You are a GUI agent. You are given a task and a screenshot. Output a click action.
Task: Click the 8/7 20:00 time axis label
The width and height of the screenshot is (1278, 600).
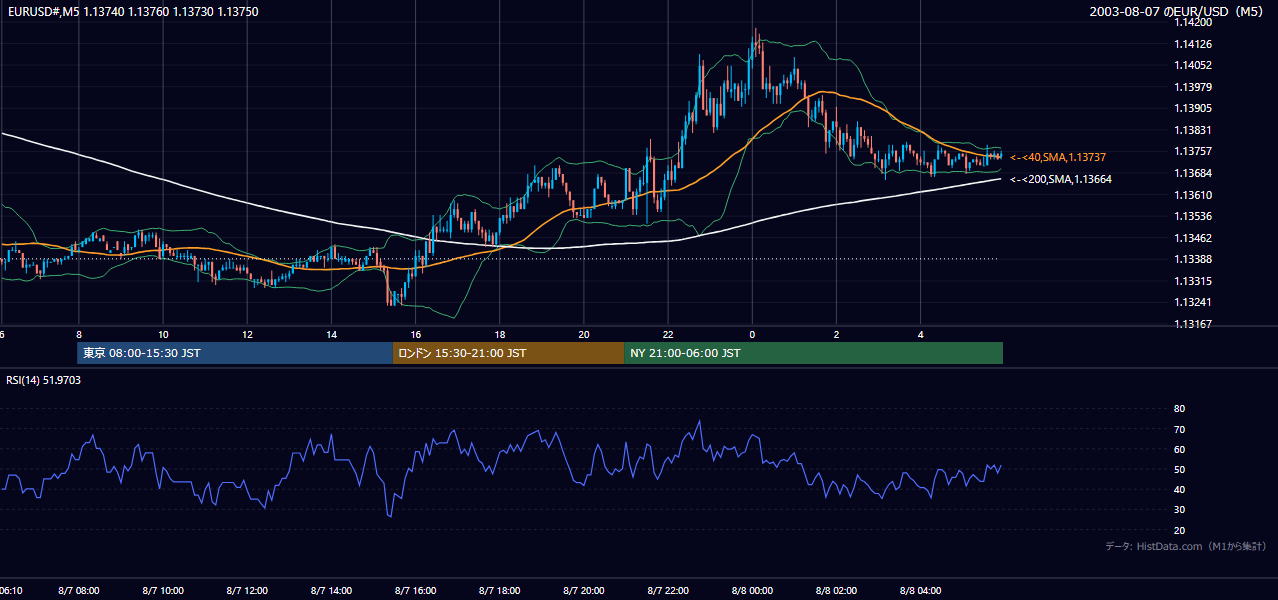pos(584,591)
